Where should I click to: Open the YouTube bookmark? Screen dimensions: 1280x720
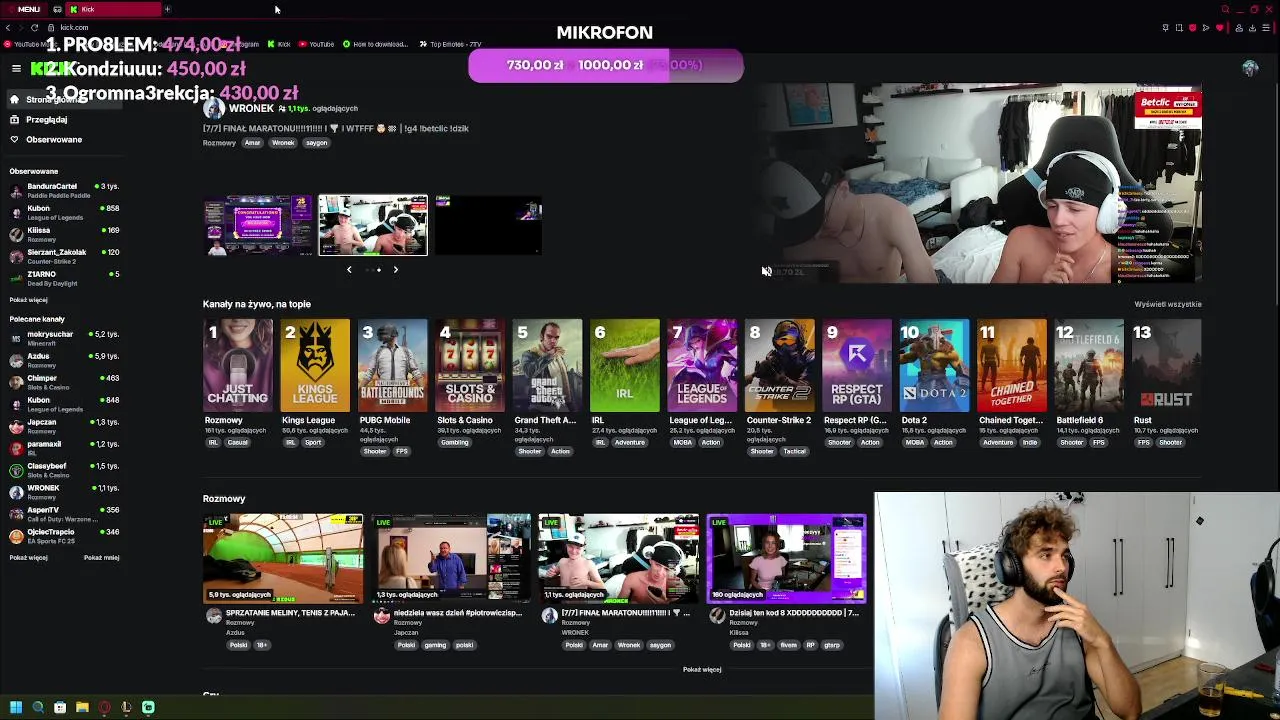[x=317, y=44]
